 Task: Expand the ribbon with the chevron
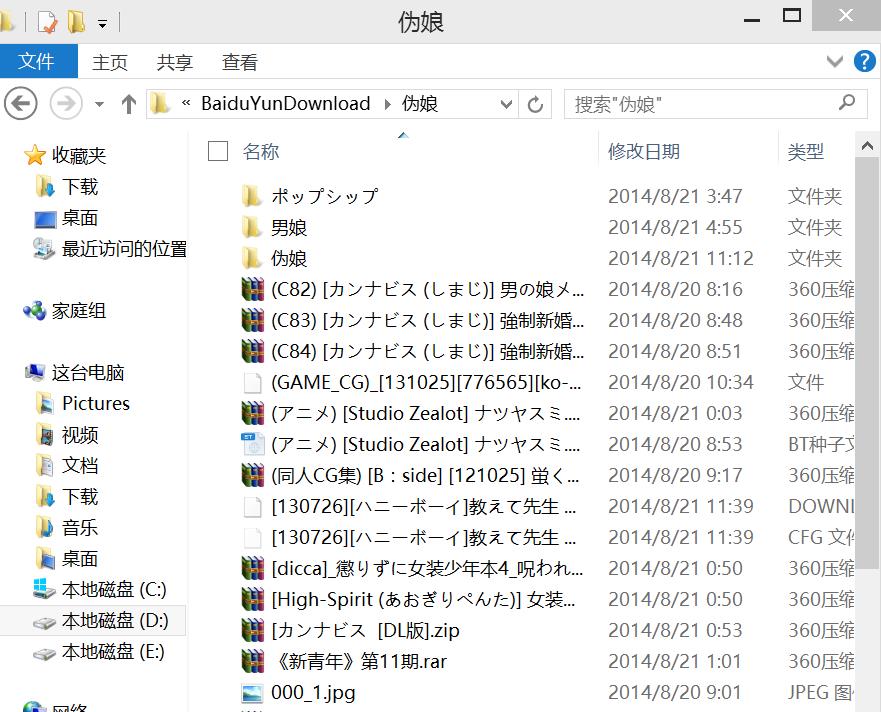835,61
